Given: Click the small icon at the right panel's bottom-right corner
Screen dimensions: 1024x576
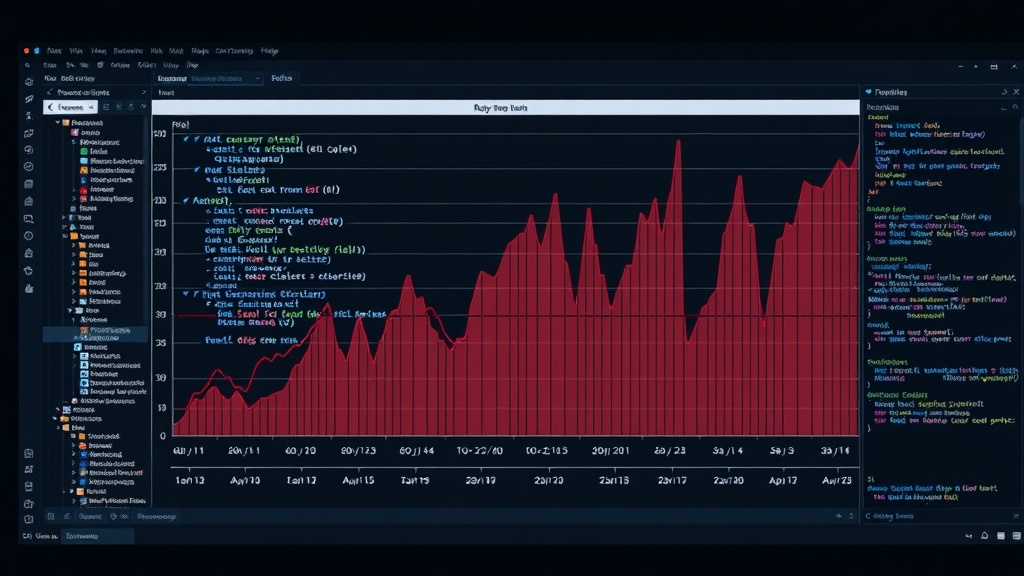Looking at the screenshot, I should click(x=1016, y=516).
